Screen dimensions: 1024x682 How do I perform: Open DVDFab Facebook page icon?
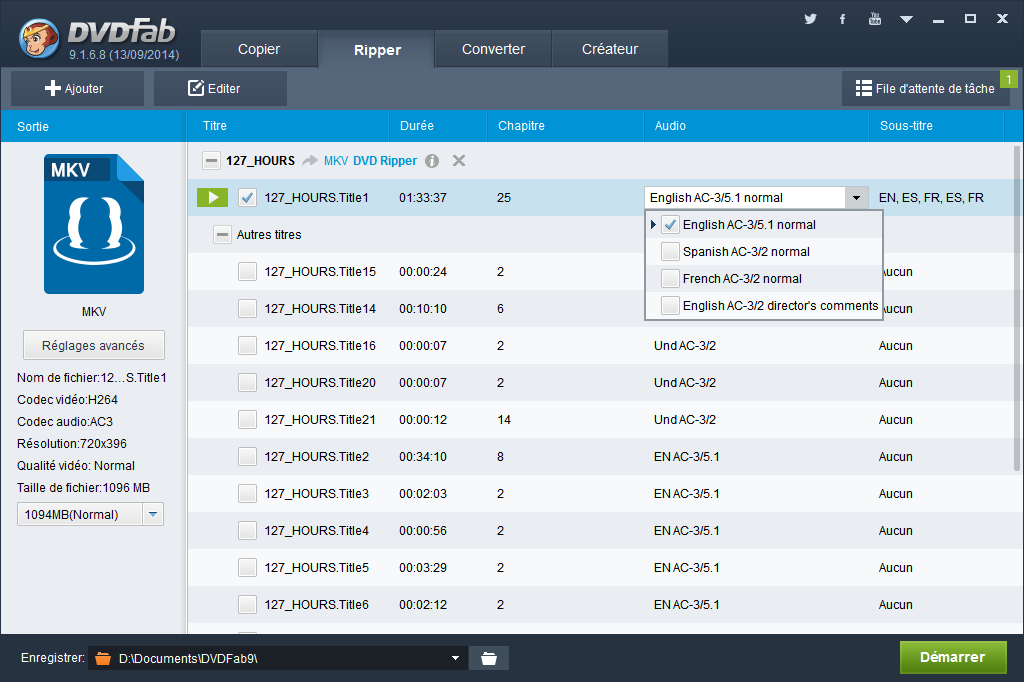(842, 19)
